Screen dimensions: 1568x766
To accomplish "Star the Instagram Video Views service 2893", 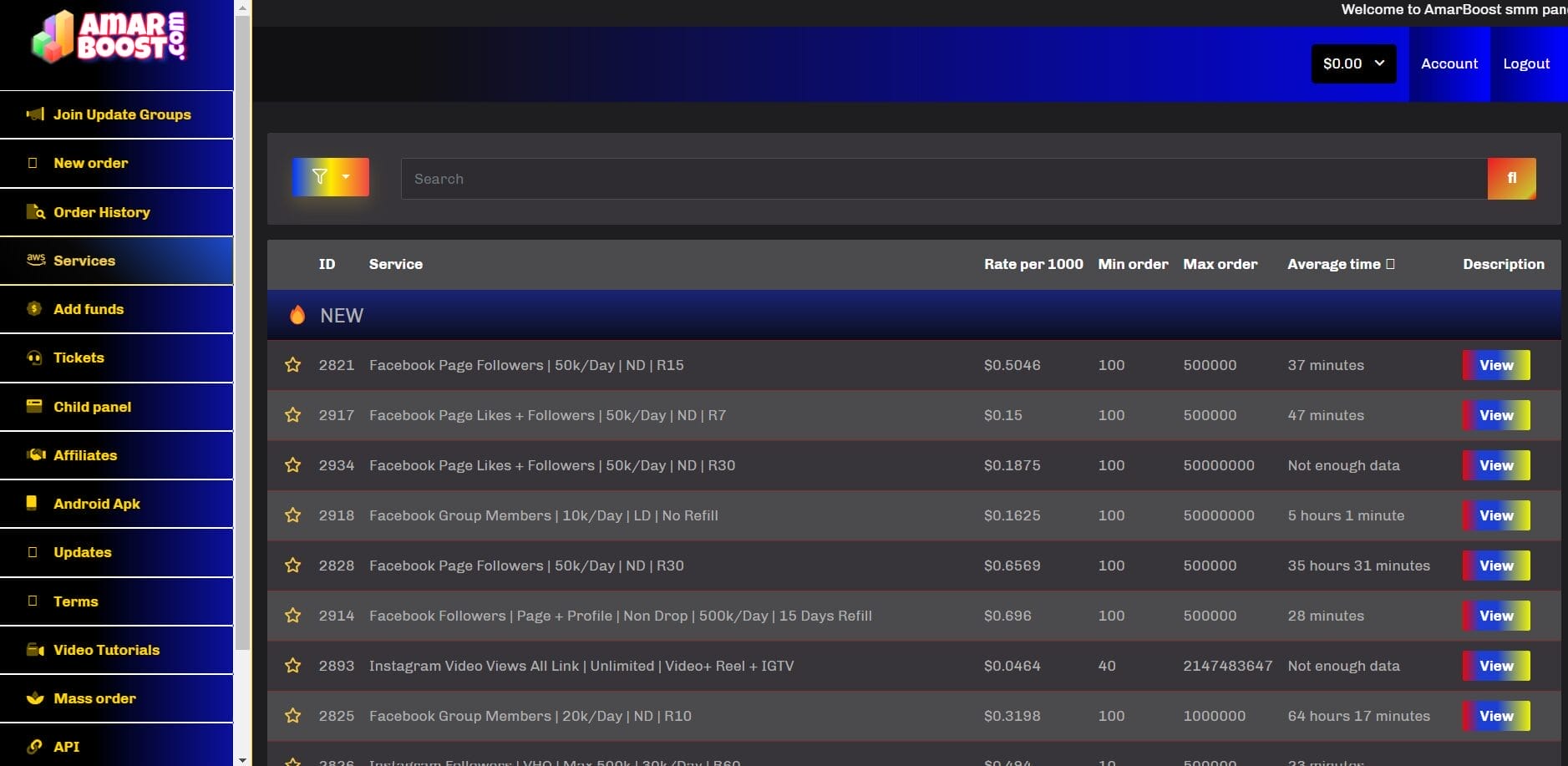I will [x=292, y=666].
